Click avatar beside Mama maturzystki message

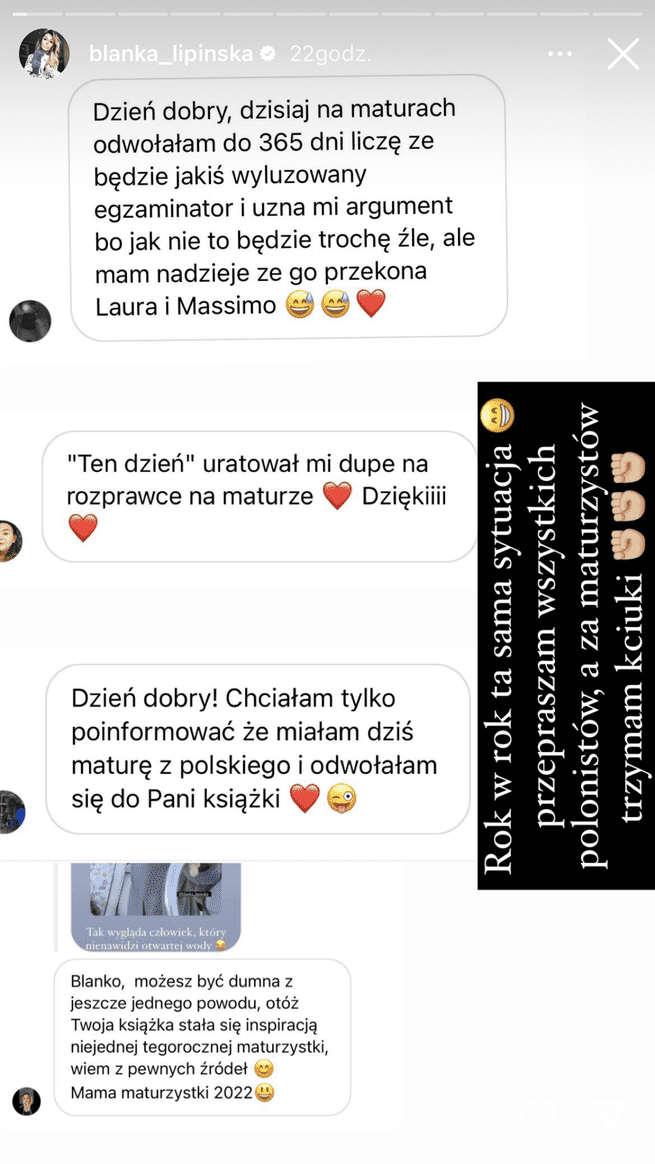(26, 1101)
